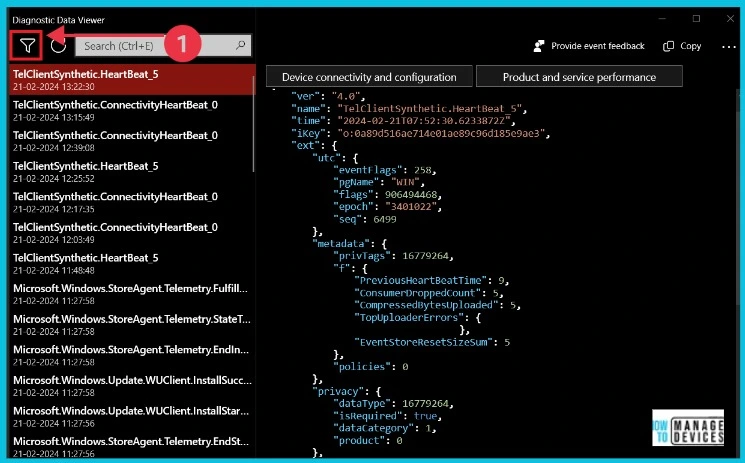Screen dimensions: 745x463
Task: Select WUClient.InstallStar... event
Action: click(x=132, y=416)
